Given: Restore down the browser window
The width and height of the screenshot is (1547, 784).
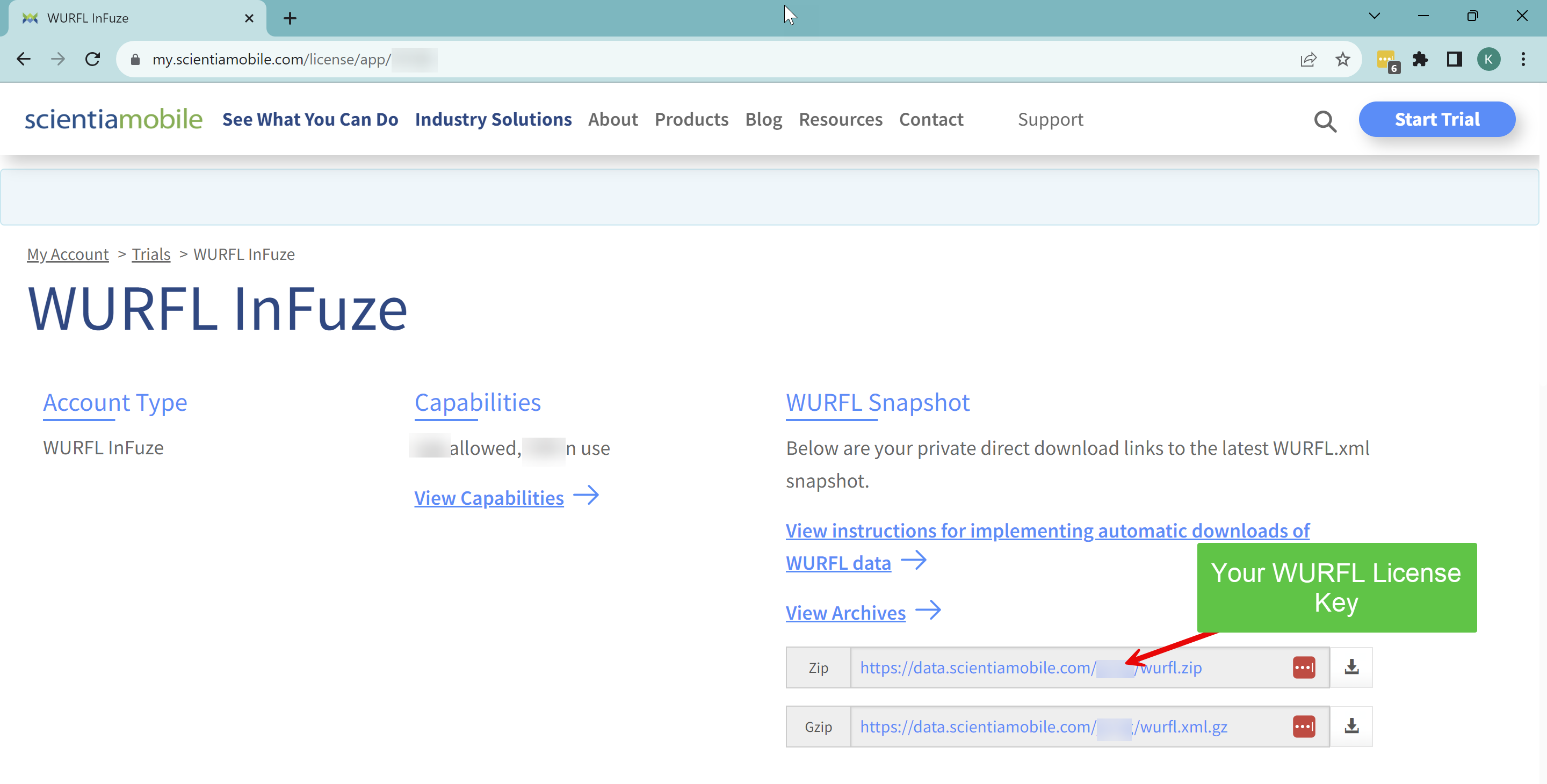Looking at the screenshot, I should click(1472, 16).
